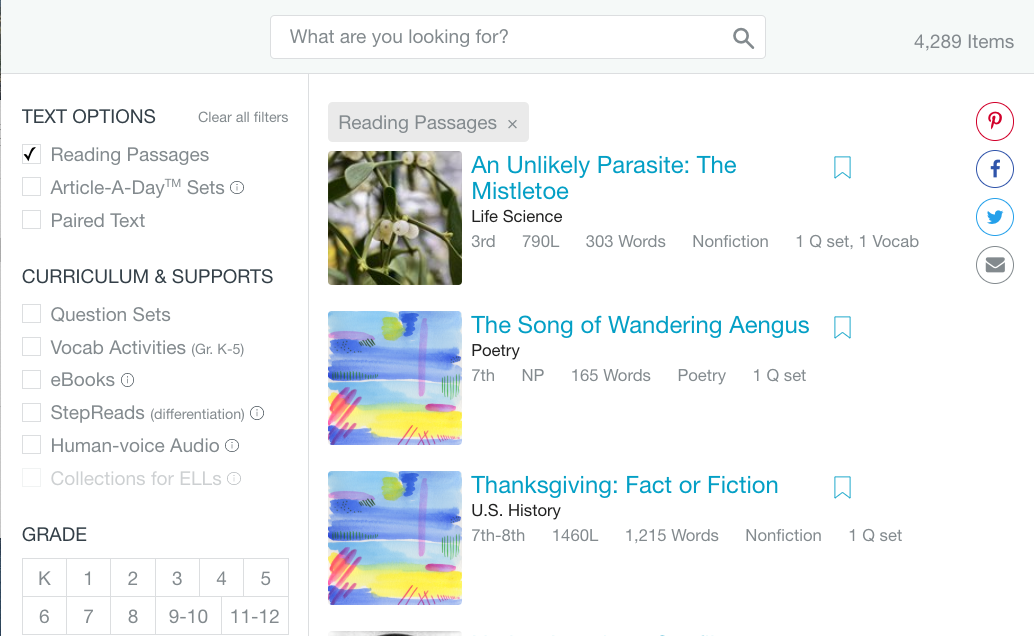Screen dimensions: 1034x636
Task: Bookmark An Unlikely Parasite: The Mistletoe
Action: click(842, 167)
